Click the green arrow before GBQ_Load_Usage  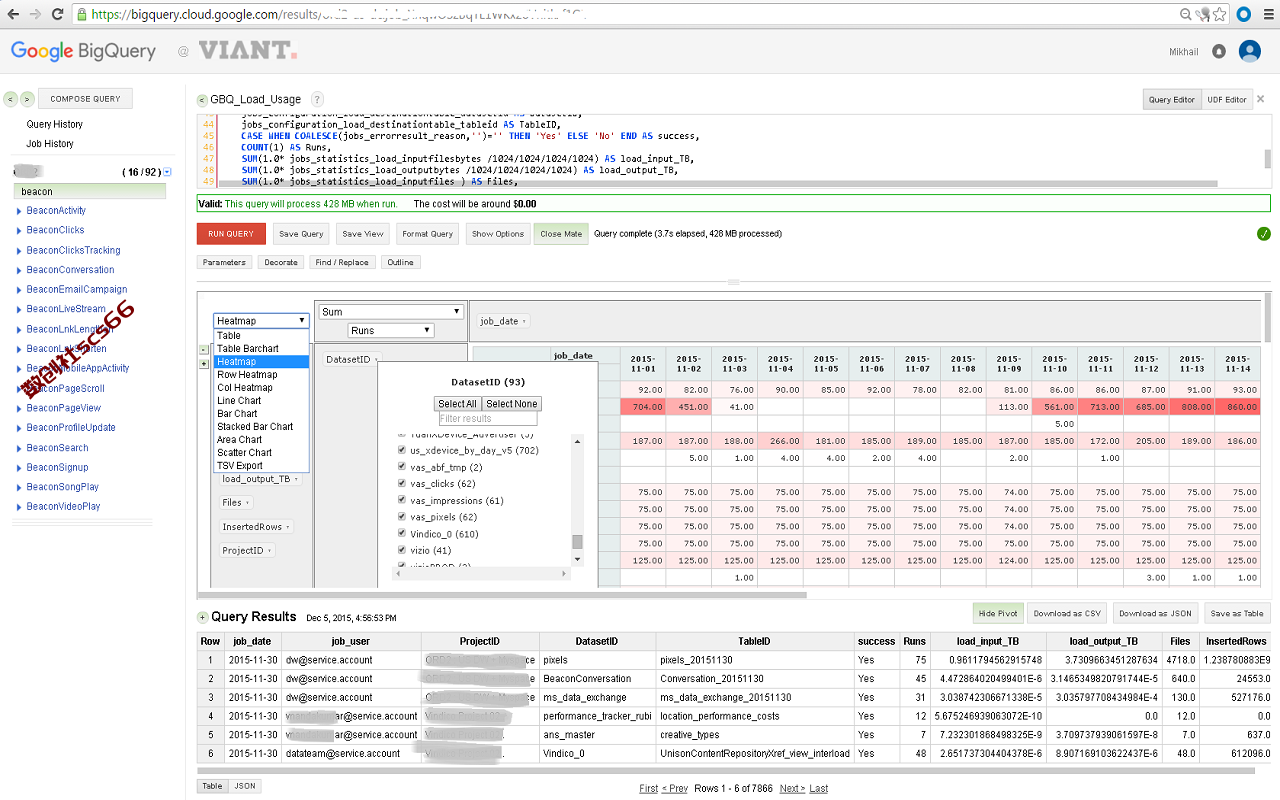click(x=202, y=100)
